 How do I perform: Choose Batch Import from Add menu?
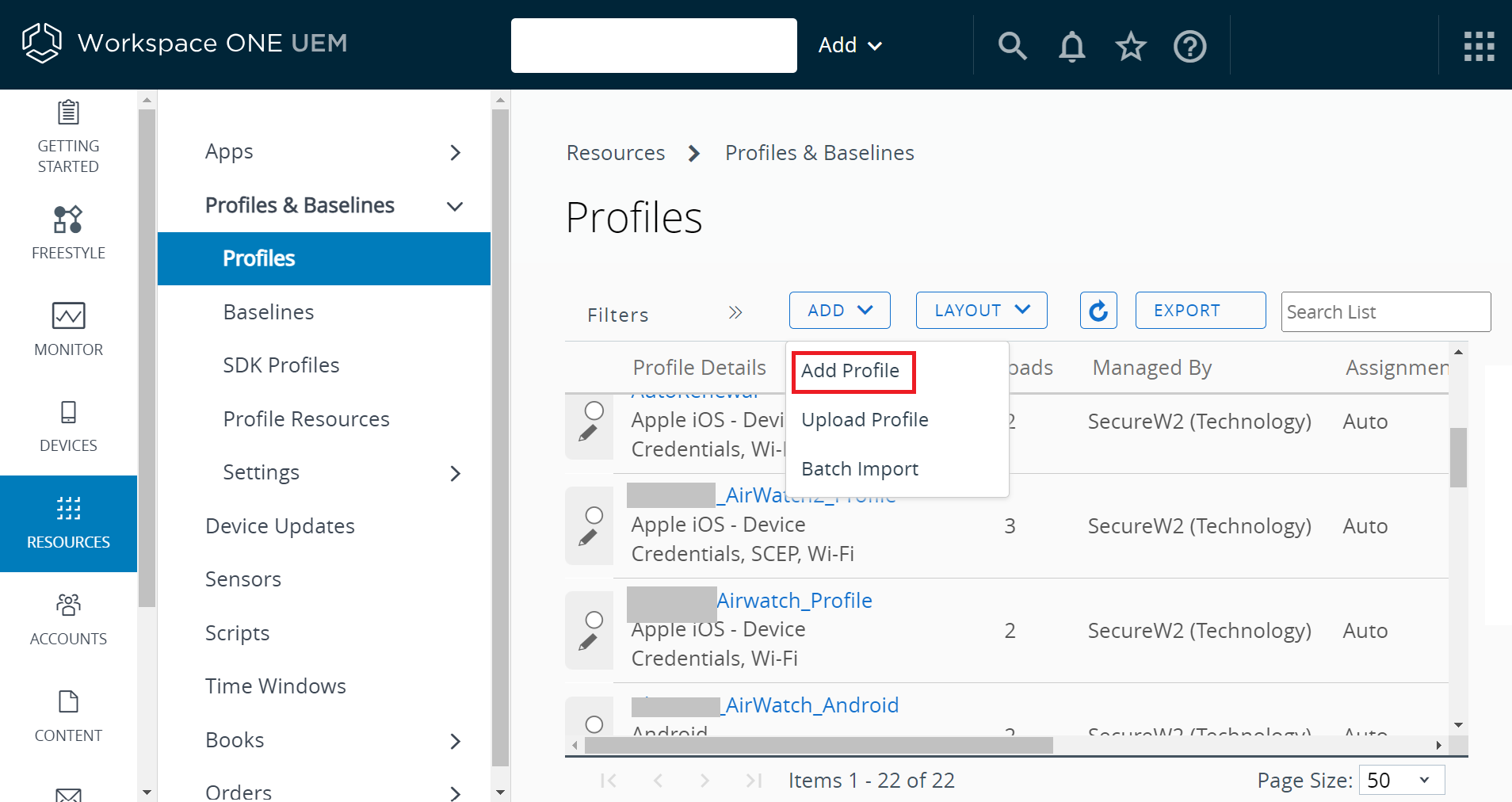pos(860,469)
